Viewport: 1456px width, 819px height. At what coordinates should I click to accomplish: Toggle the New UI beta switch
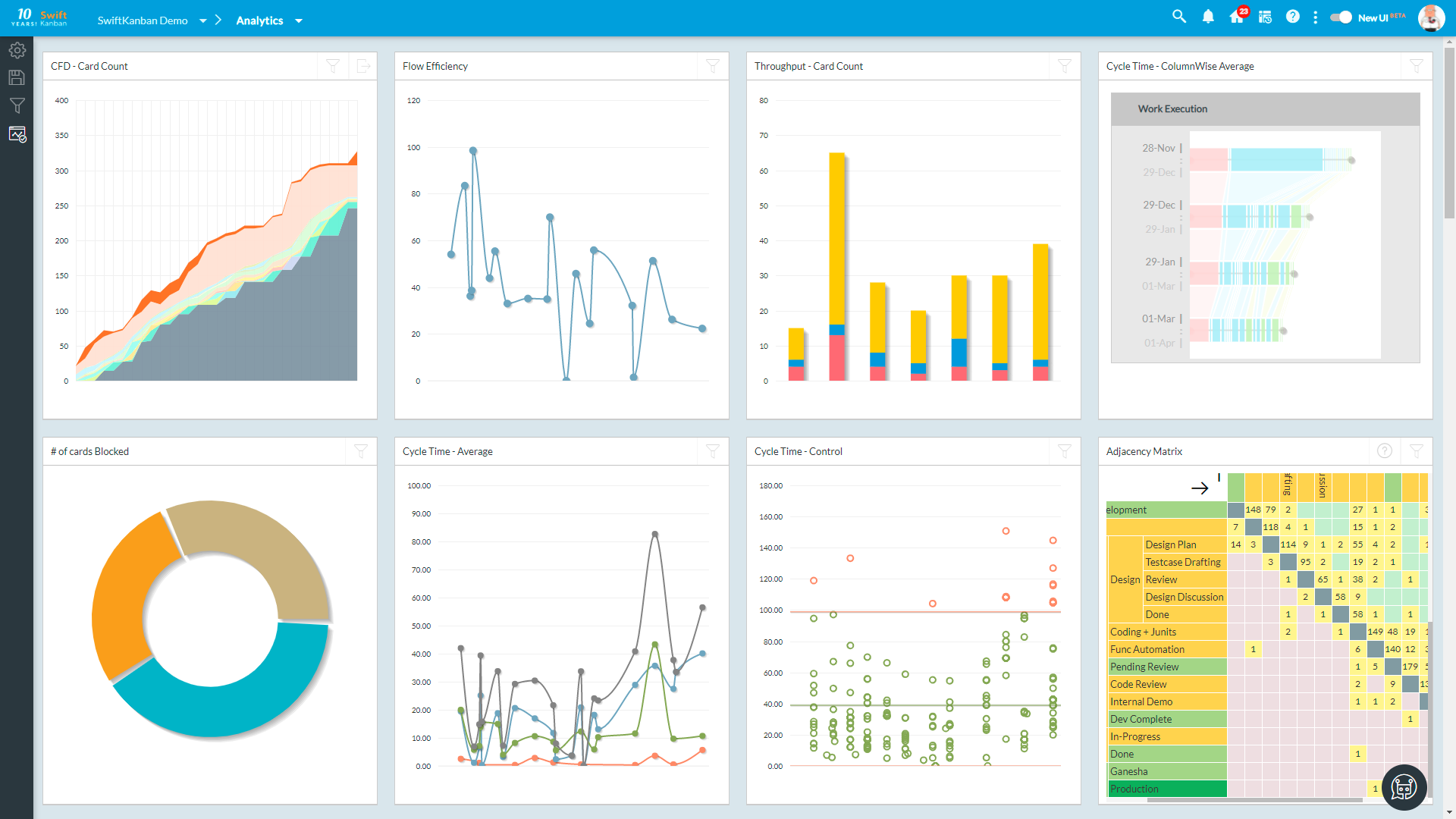tap(1341, 17)
